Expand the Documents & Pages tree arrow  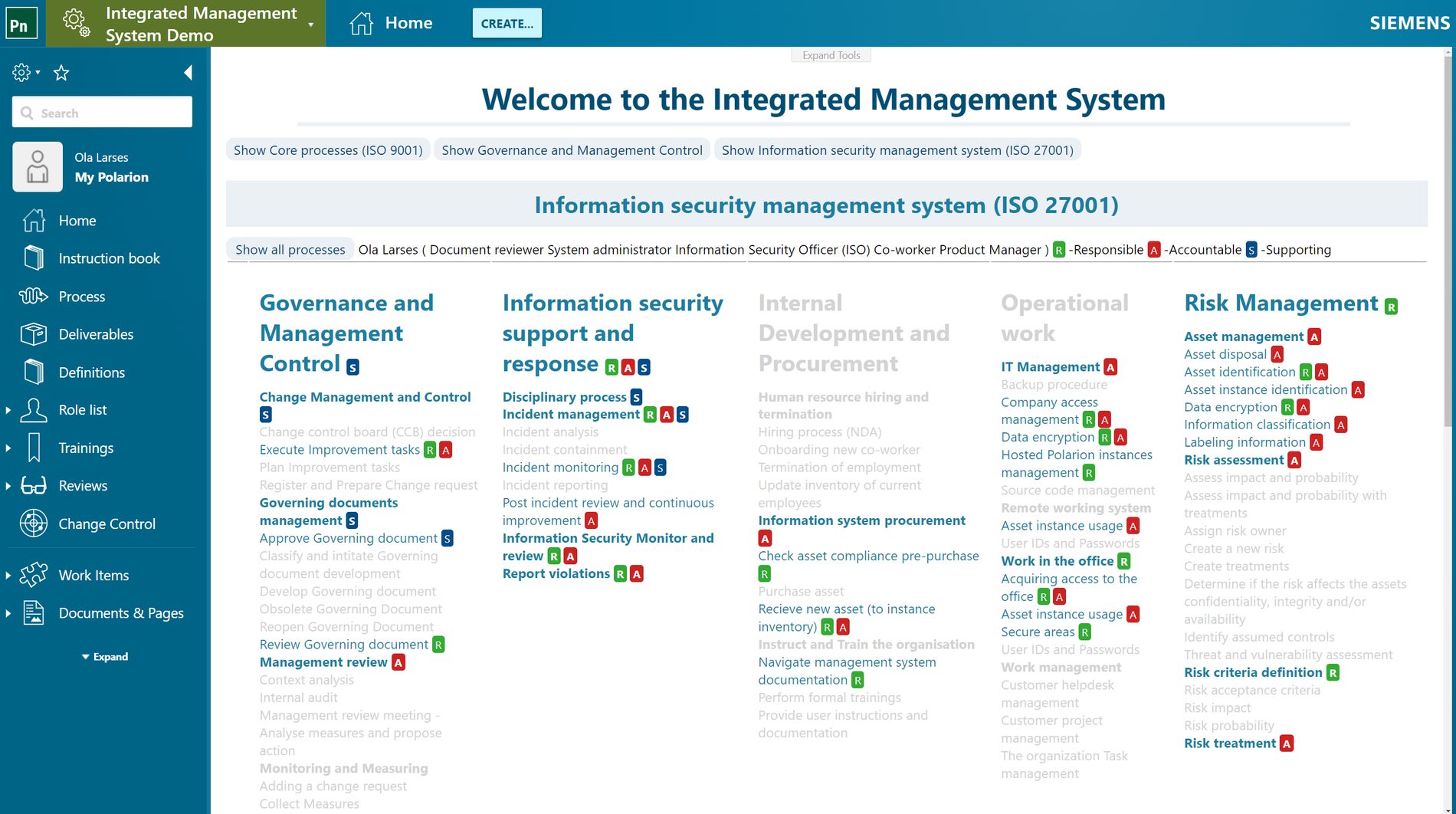tap(8, 613)
